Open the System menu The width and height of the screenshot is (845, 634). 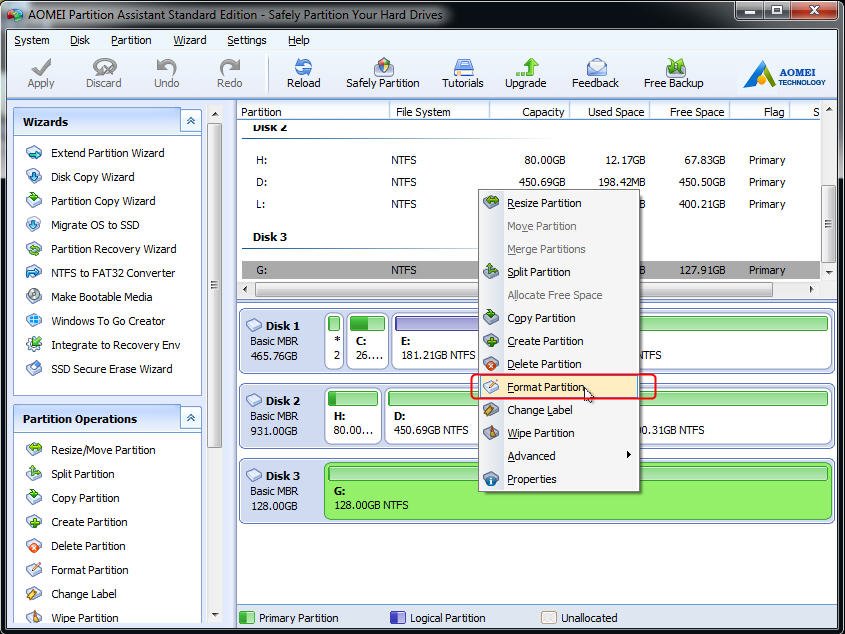pyautogui.click(x=32, y=40)
